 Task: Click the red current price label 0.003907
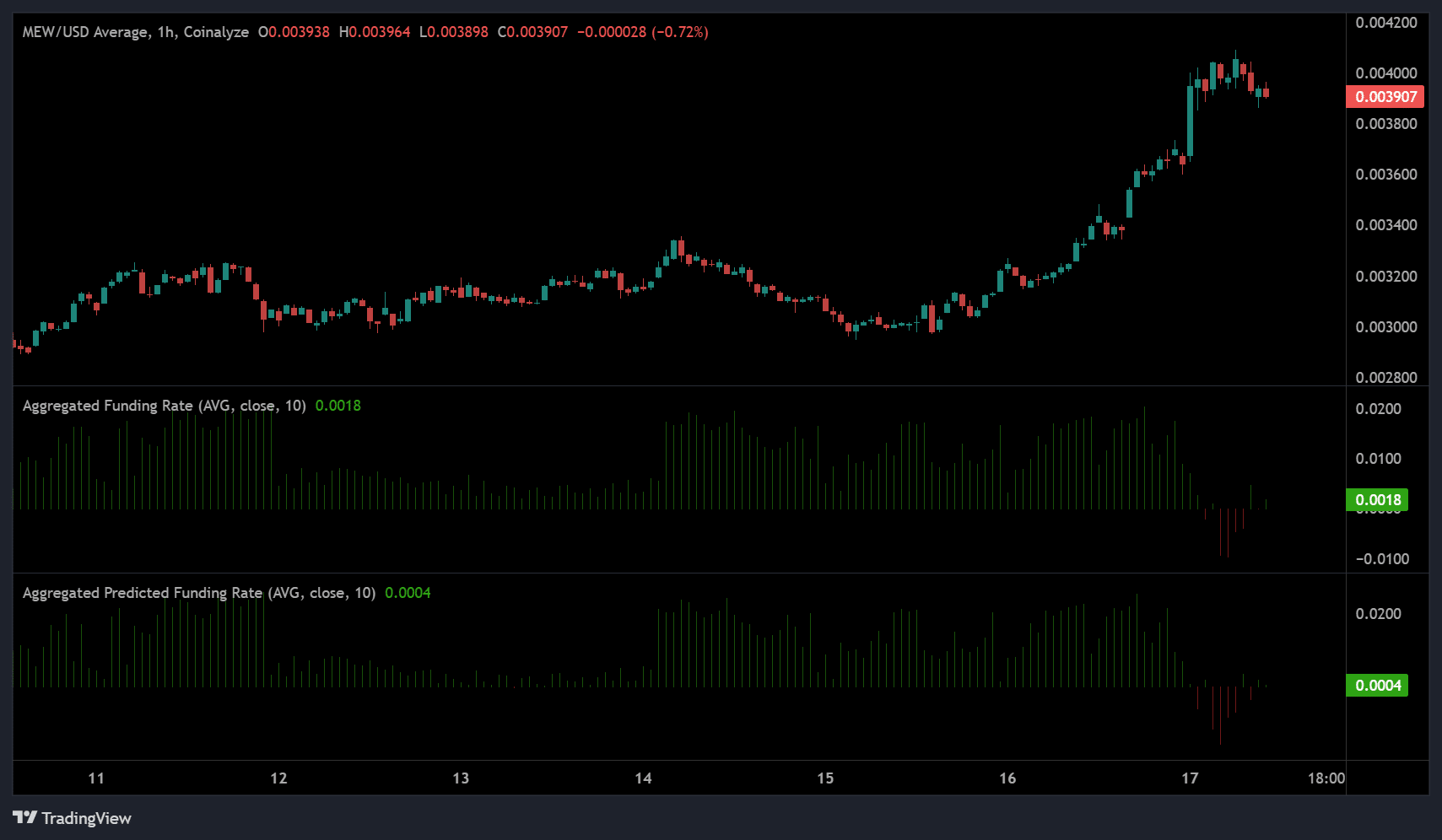point(1385,97)
